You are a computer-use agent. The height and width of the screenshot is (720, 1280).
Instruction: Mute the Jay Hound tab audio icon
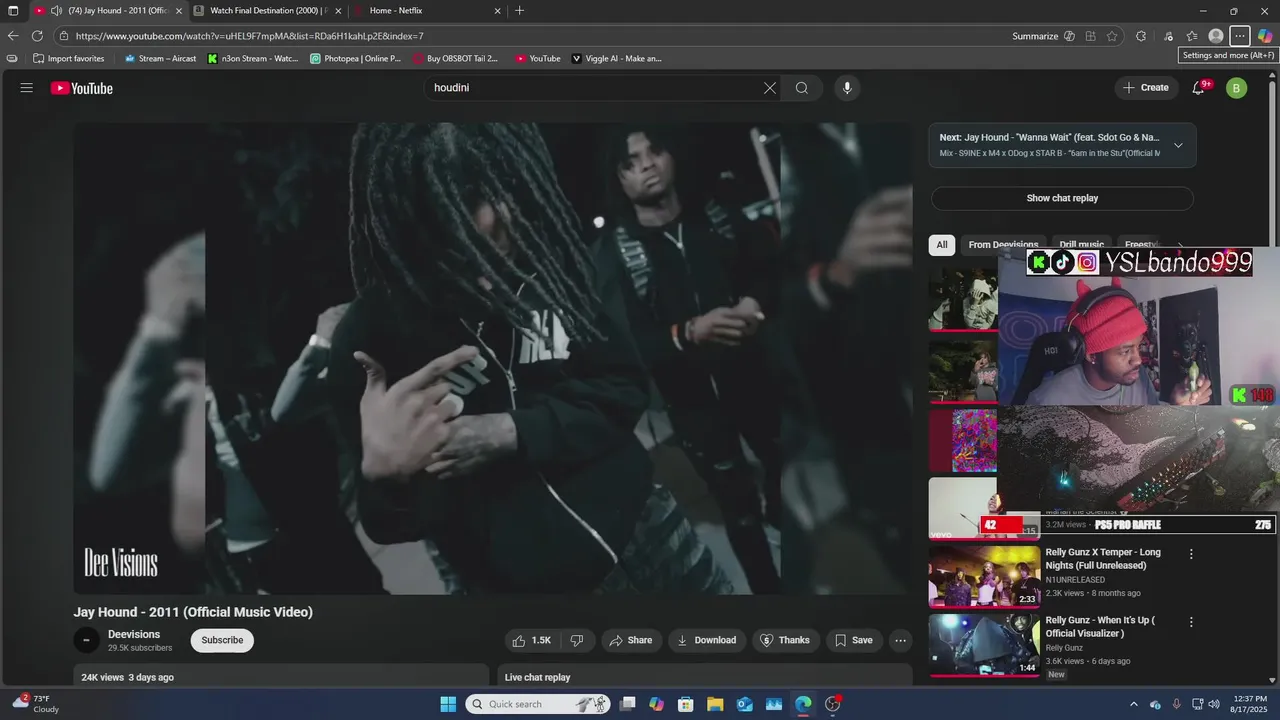pyautogui.click(x=56, y=11)
